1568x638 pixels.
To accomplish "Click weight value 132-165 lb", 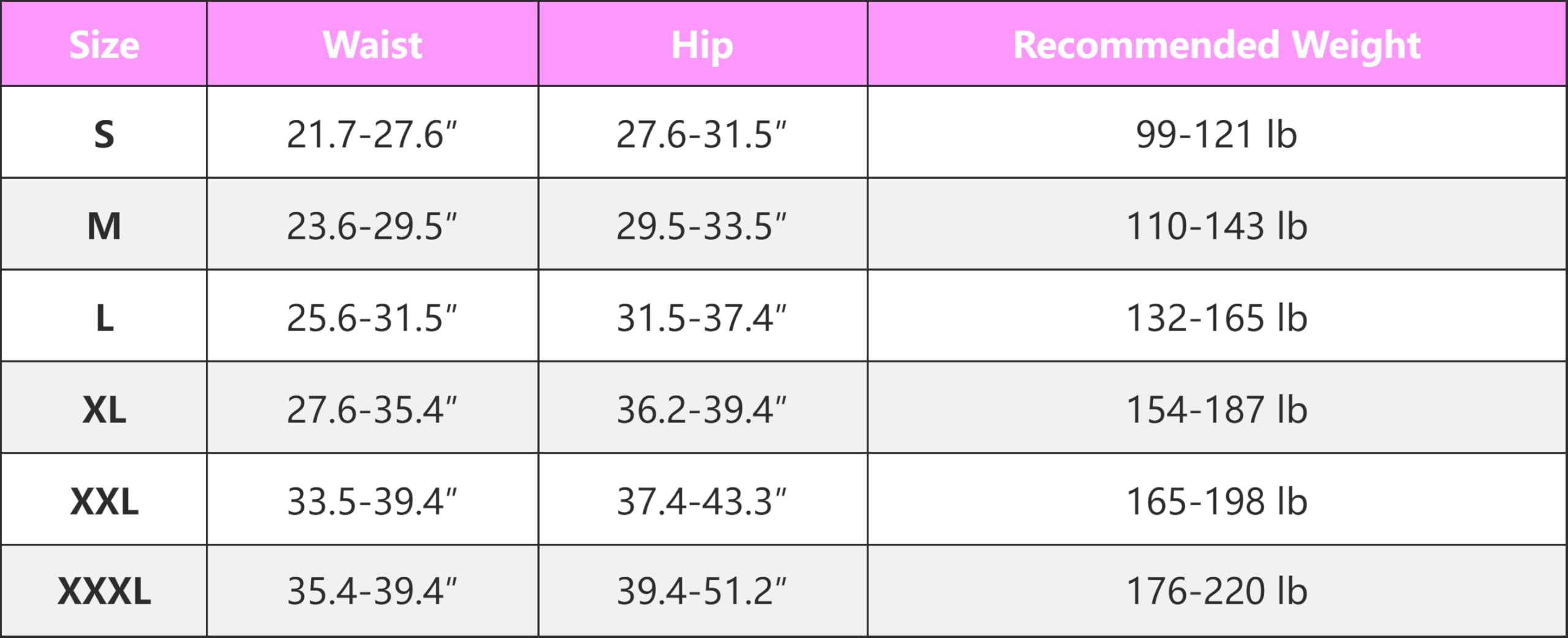I will pos(1216,318).
